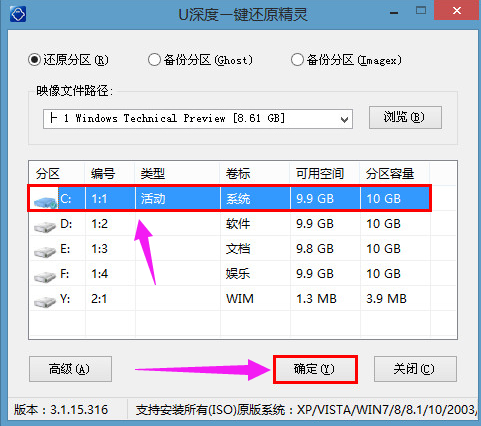Click partition number 1:4
Image resolution: width=481 pixels, height=426 pixels.
click(x=99, y=274)
